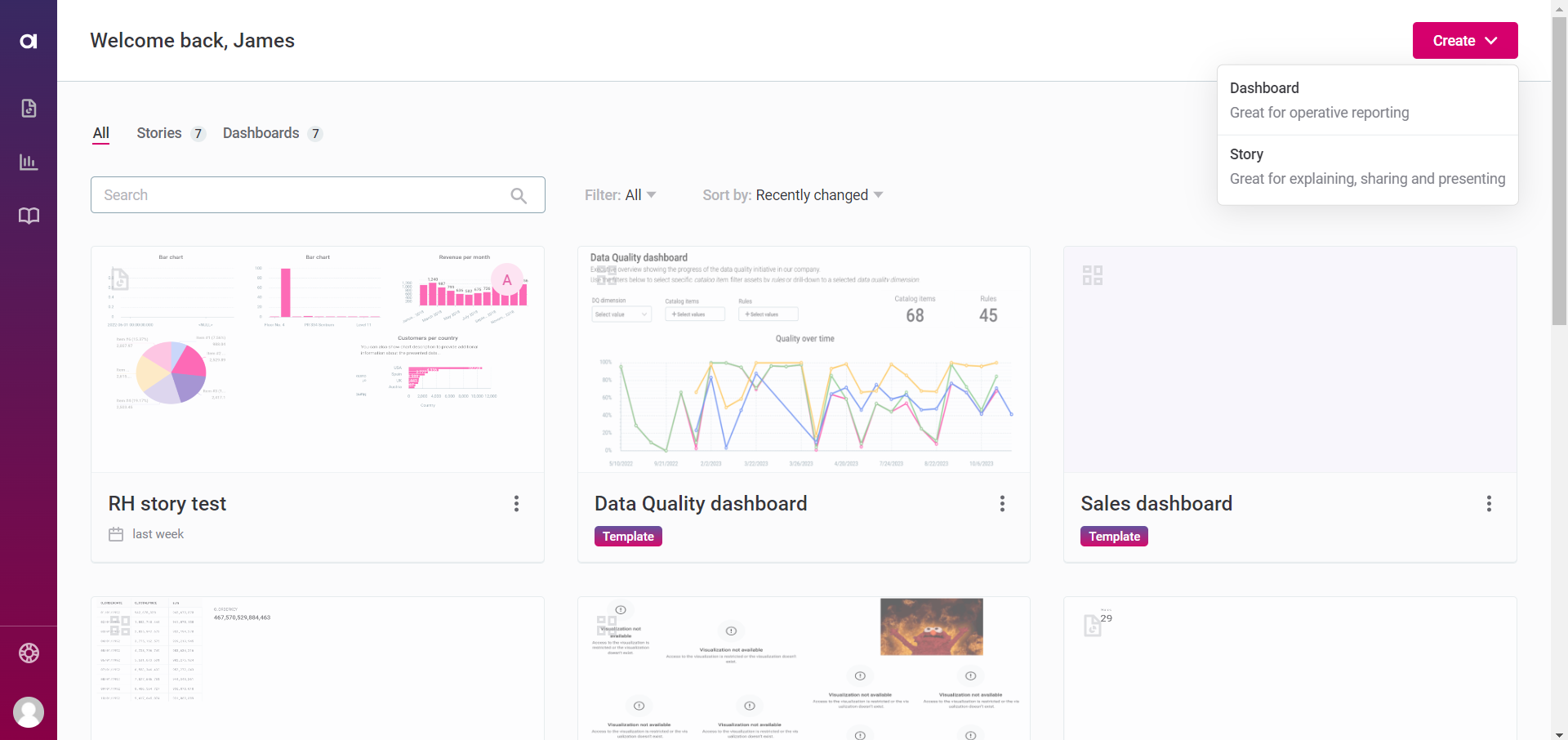Switch to the Stories tab
The width and height of the screenshot is (1568, 740).
pyautogui.click(x=158, y=133)
